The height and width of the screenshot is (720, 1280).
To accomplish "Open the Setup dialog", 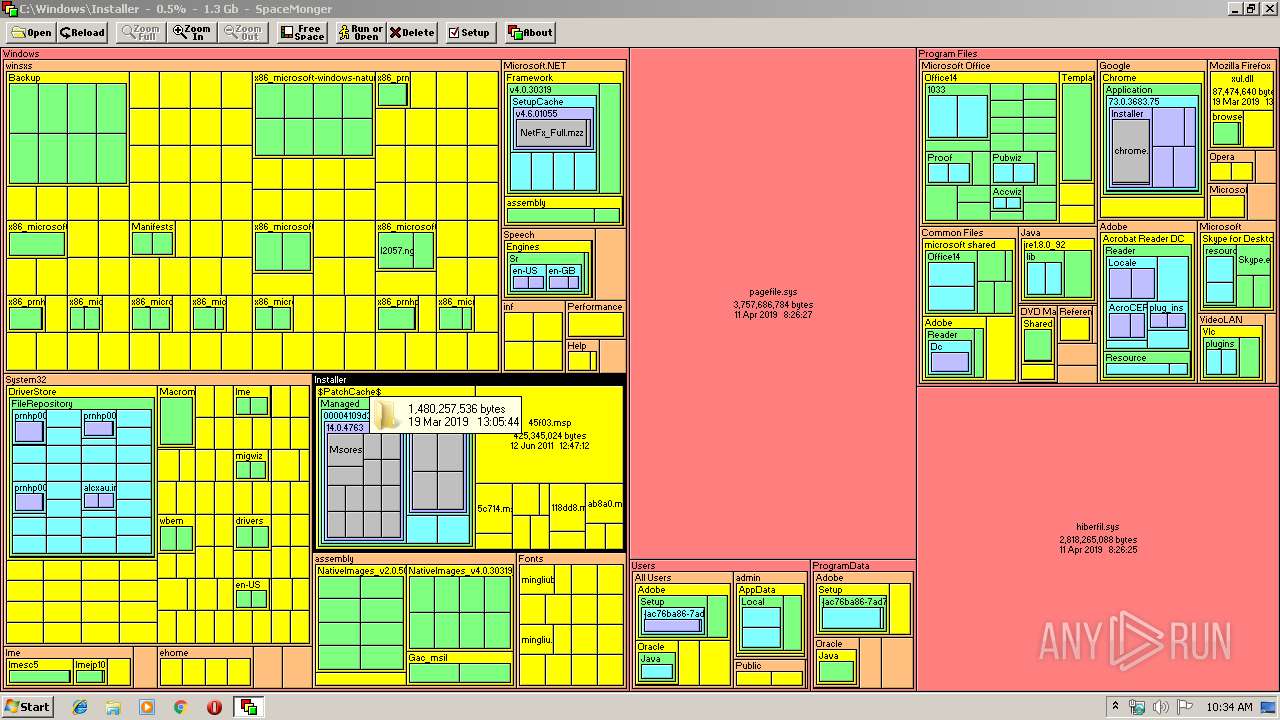I will point(469,32).
